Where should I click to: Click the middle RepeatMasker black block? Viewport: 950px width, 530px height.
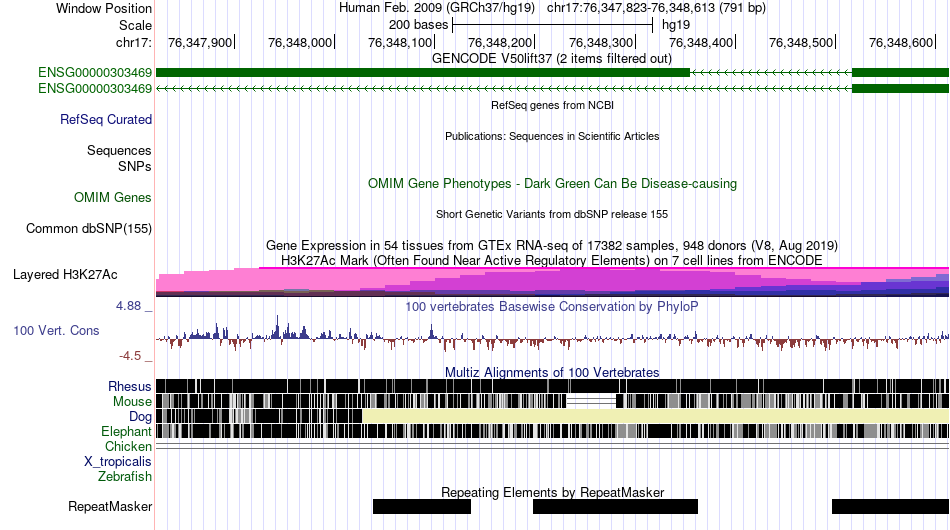click(x=616, y=506)
